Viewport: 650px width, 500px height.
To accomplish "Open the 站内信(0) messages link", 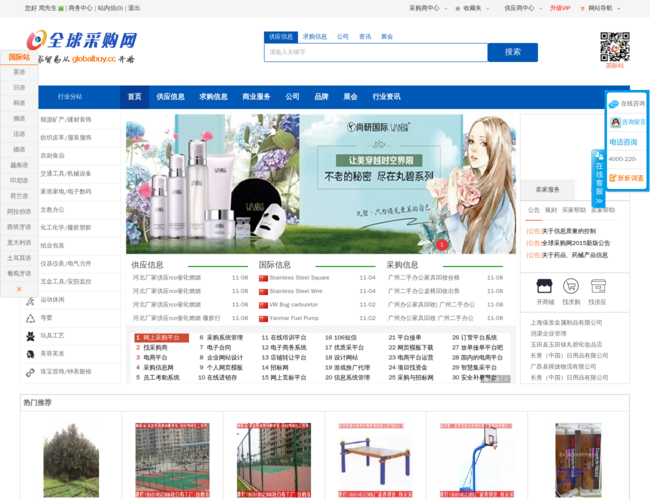I will (x=110, y=8).
